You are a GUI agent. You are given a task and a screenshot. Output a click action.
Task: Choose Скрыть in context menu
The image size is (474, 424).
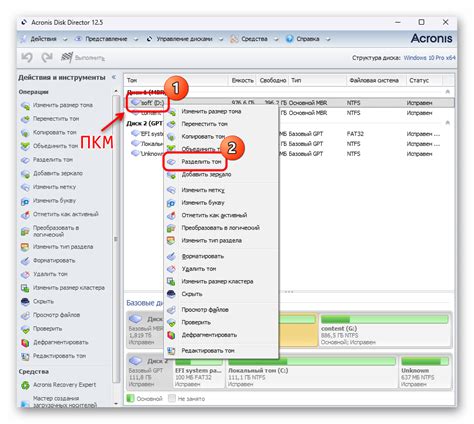pyautogui.click(x=221, y=294)
